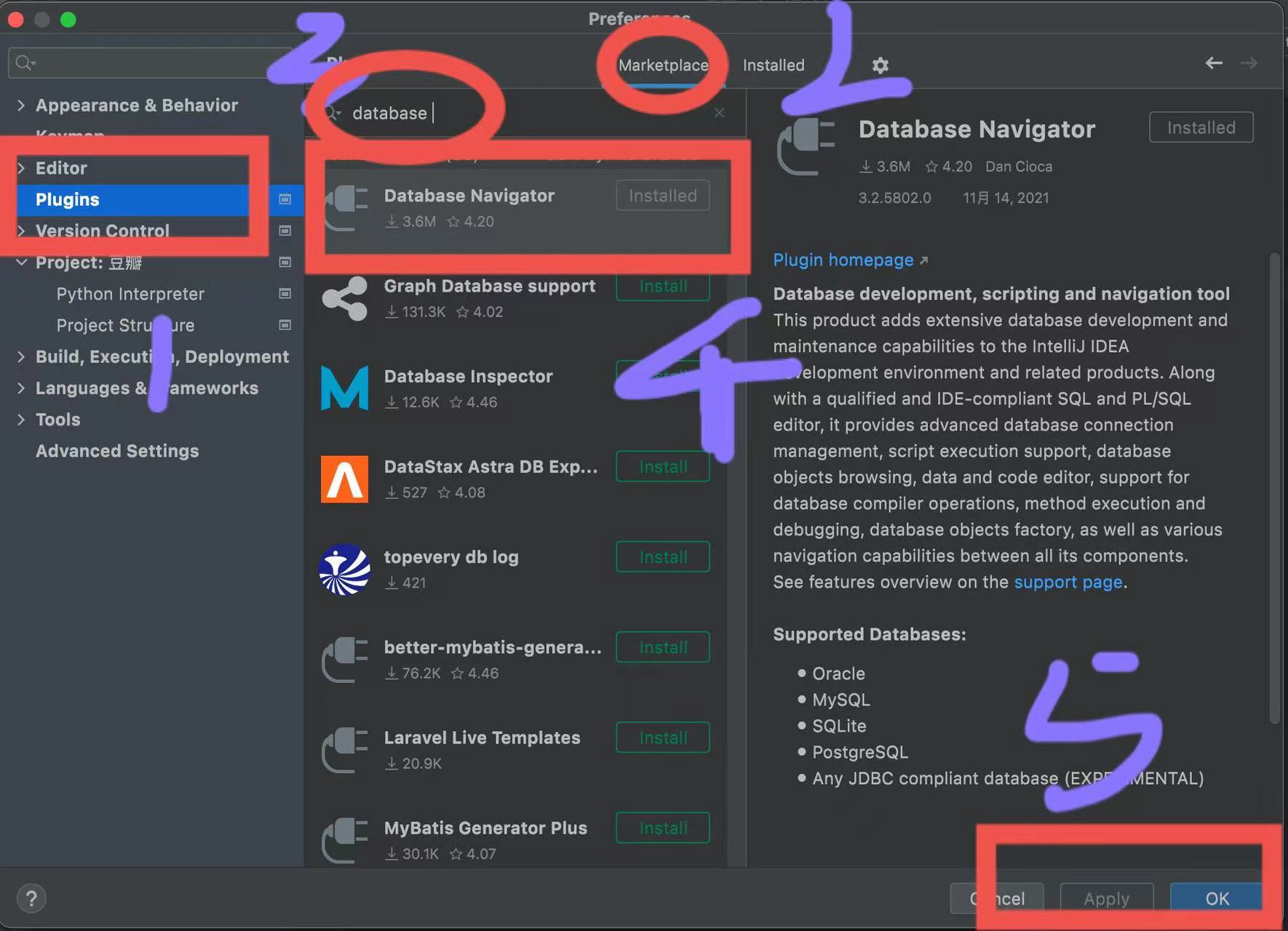Install the Laravel Live Templates plugin
Image resolution: width=1288 pixels, height=931 pixels.
(x=661, y=737)
